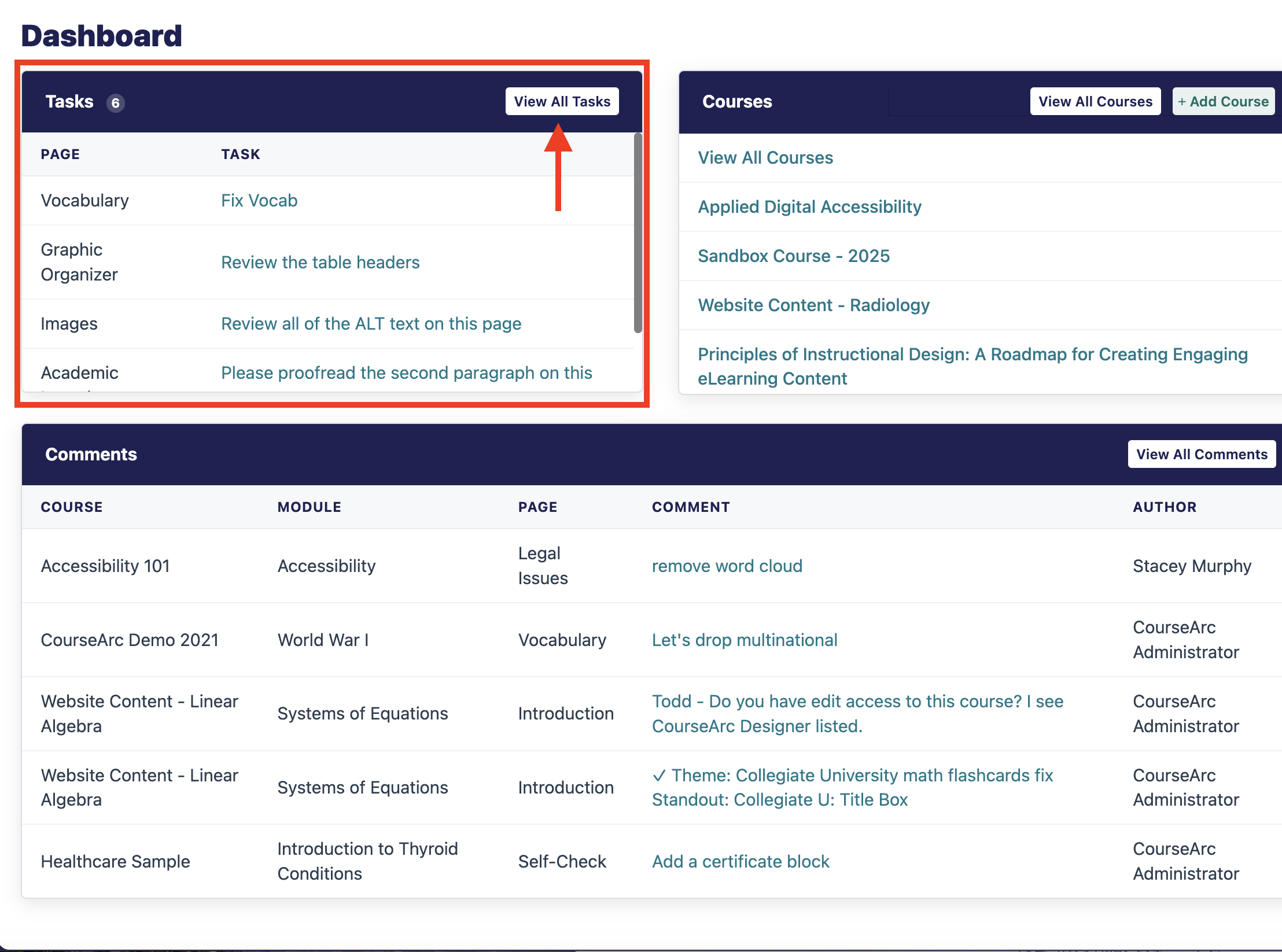Click Introduction to Thyroid Conditions module cell
Screen dimensions: 1282x952
[367, 861]
